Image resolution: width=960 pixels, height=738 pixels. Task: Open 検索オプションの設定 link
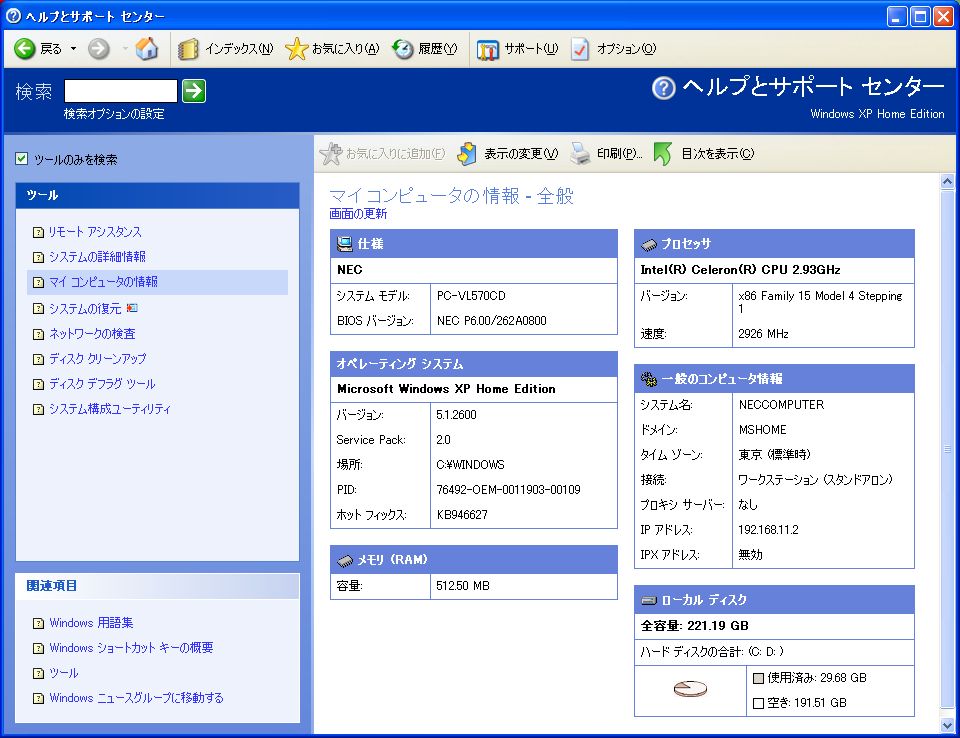point(114,114)
